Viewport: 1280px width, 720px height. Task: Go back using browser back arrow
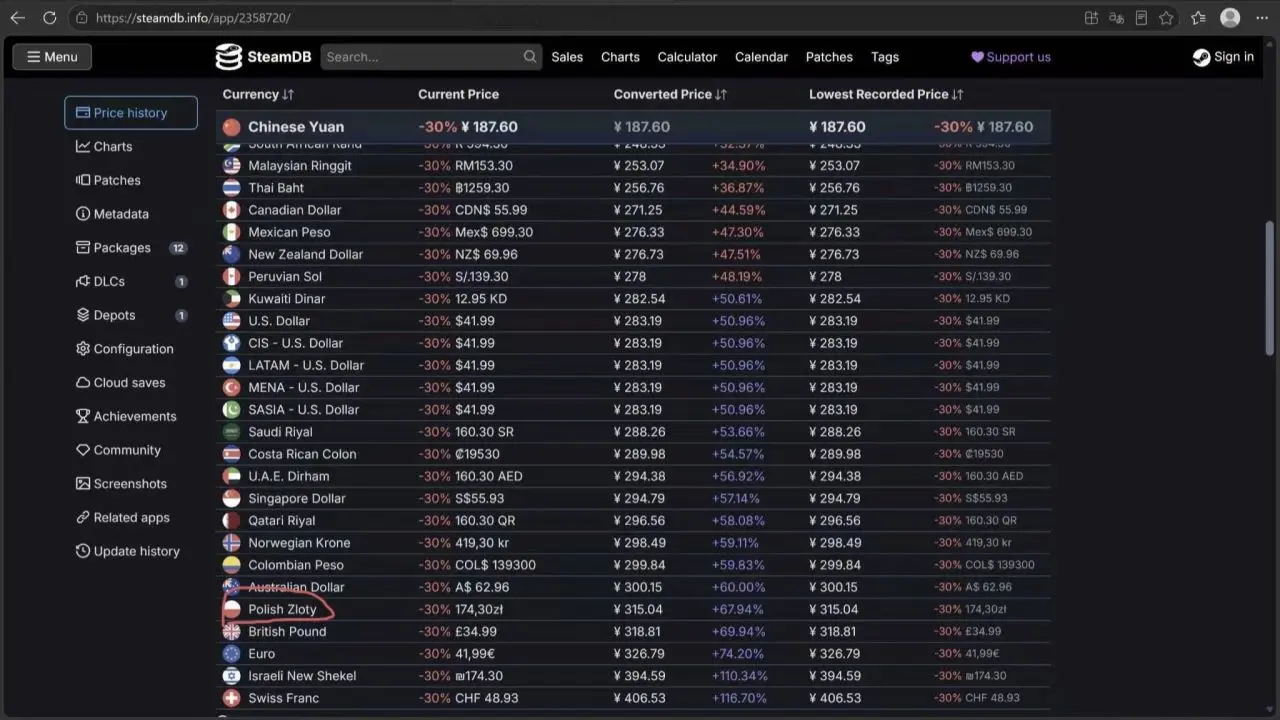click(17, 18)
